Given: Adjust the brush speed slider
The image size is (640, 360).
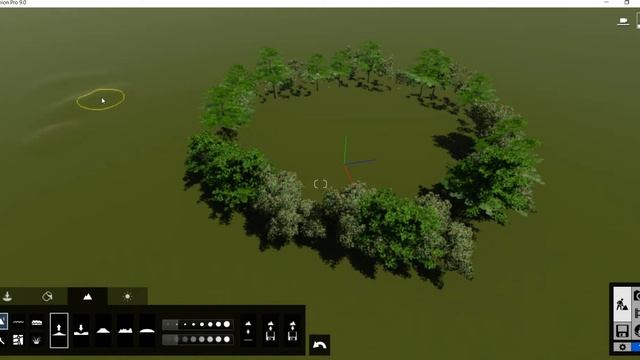Looking at the screenshot, I should pos(198,339).
